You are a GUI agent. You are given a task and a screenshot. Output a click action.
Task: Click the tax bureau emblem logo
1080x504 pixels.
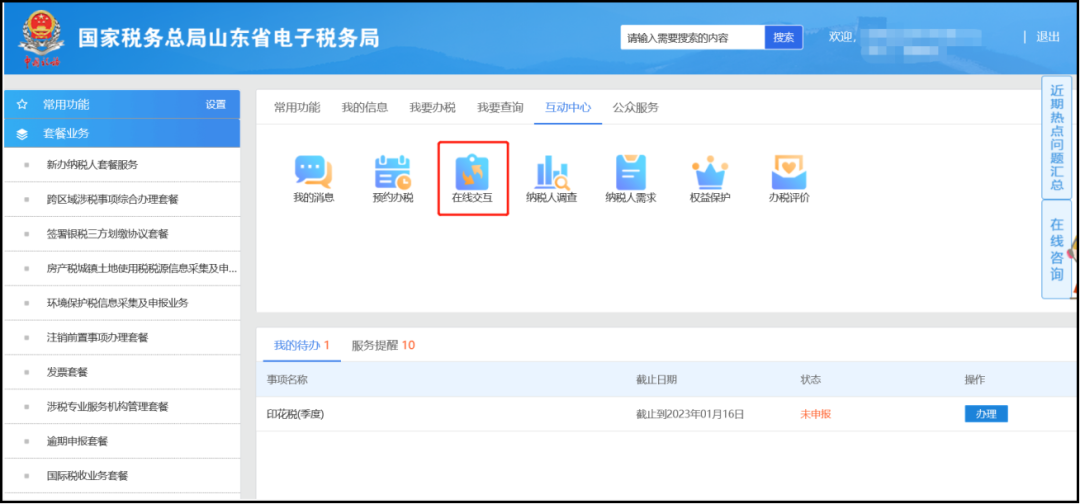coord(42,38)
